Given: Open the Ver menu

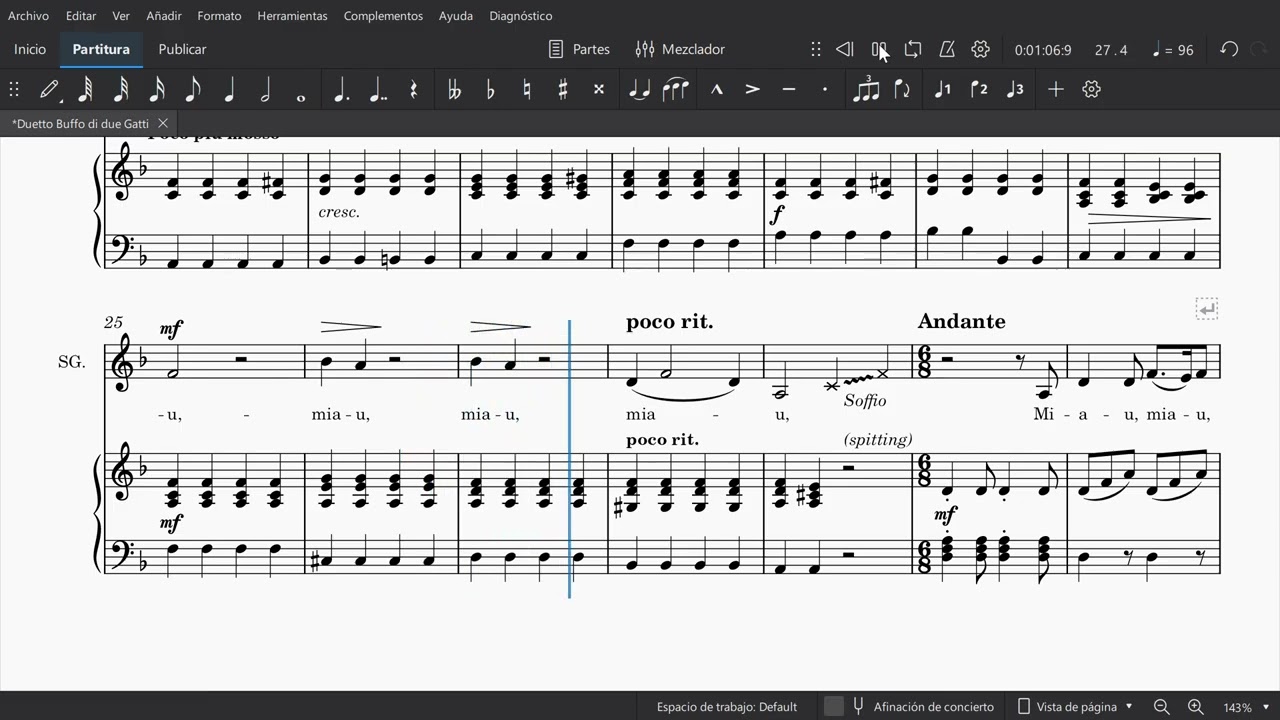Looking at the screenshot, I should pyautogui.click(x=121, y=16).
